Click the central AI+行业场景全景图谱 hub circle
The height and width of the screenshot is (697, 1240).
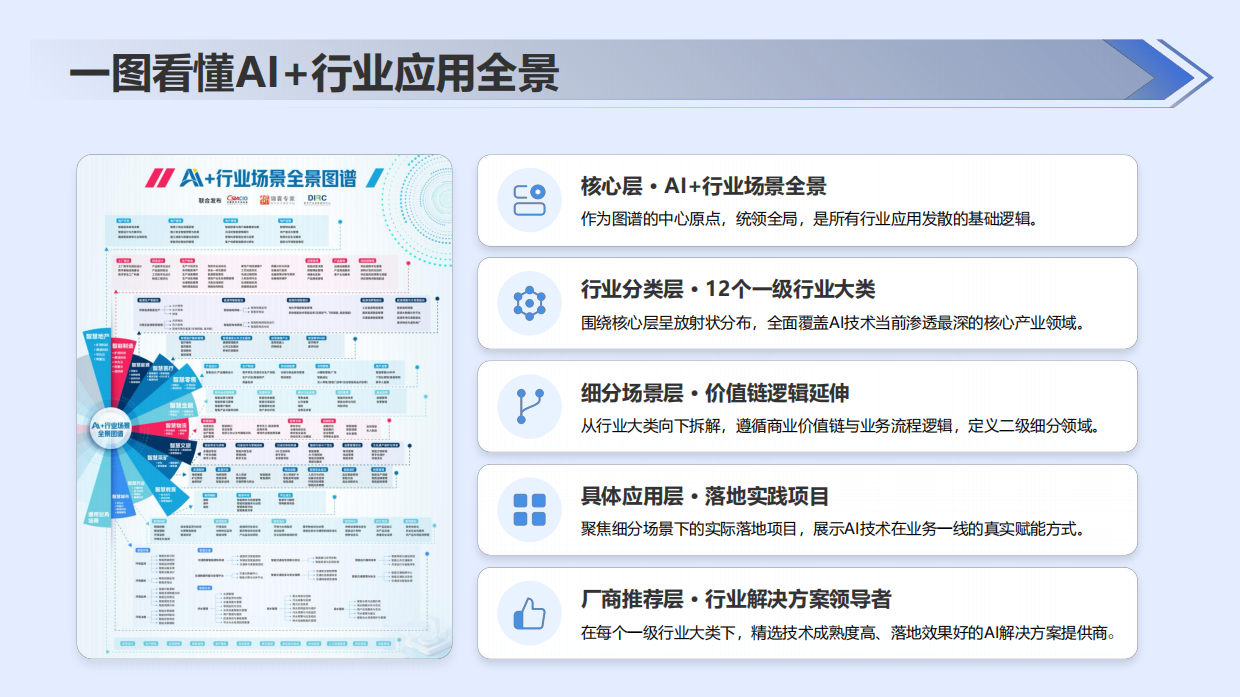click(111, 427)
